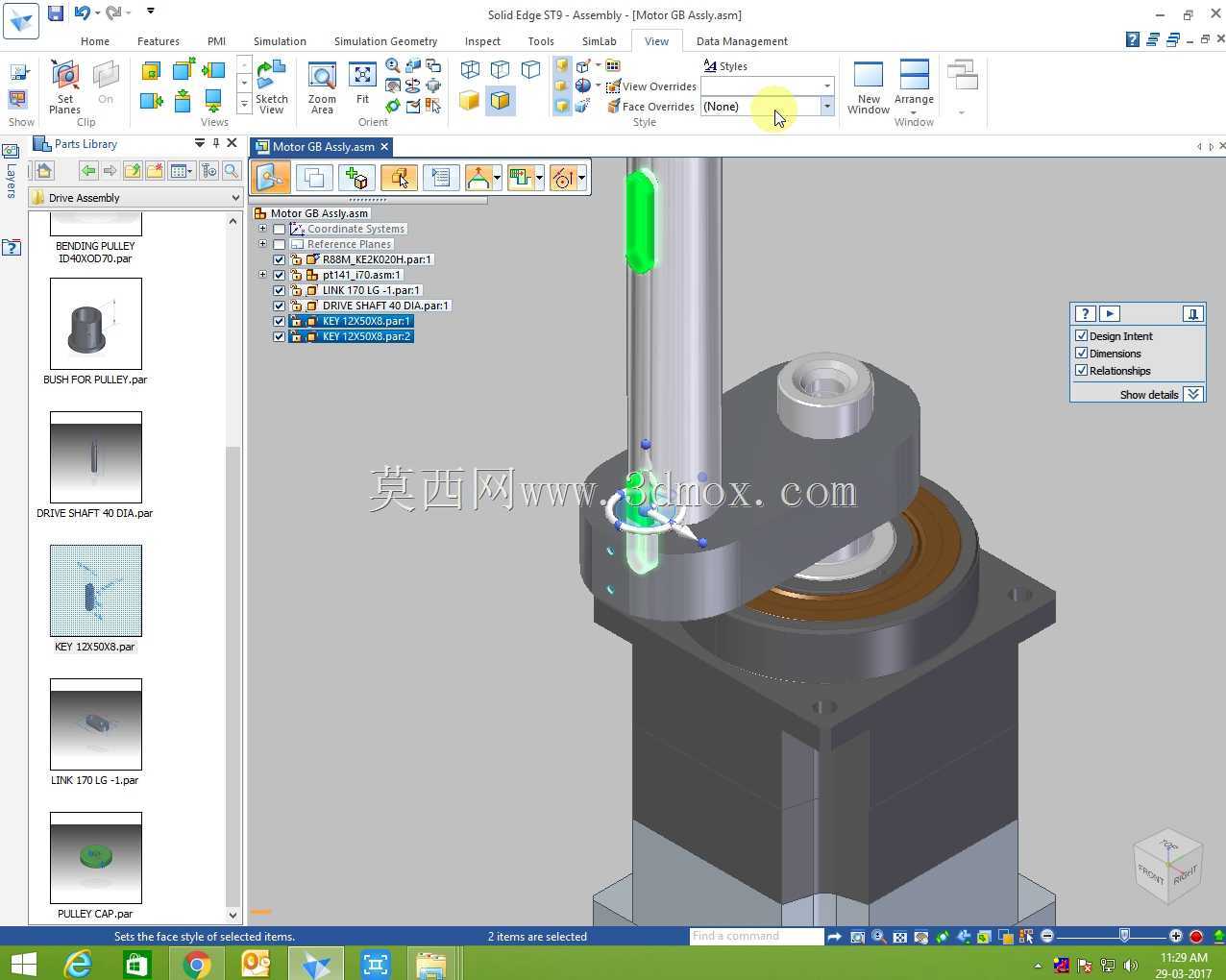The image size is (1226, 980).
Task: Switch to the Features ribbon tab
Action: [x=159, y=41]
